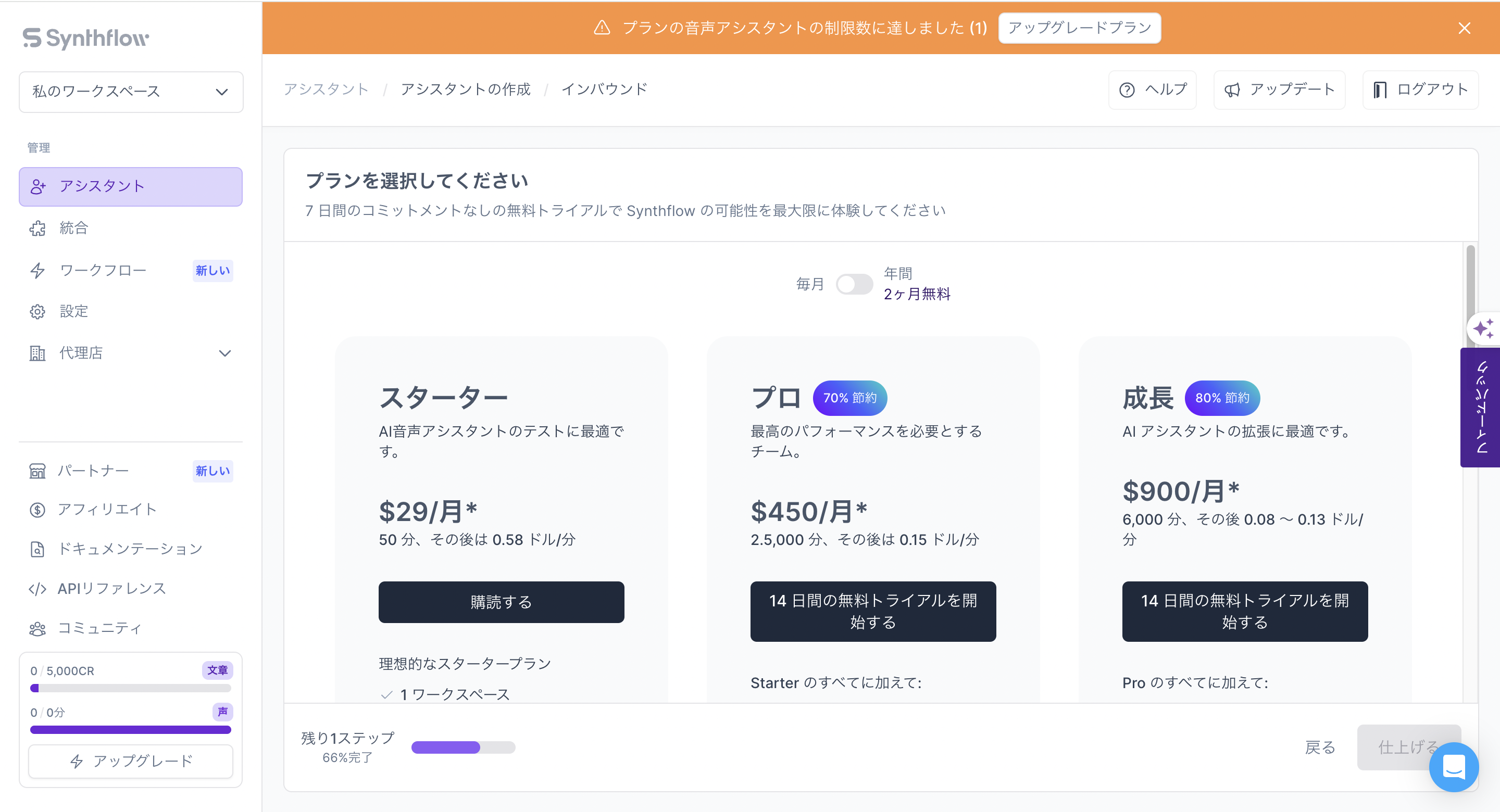The height and width of the screenshot is (812, 1500).
Task: Click the アップデート button
Action: click(x=1279, y=90)
